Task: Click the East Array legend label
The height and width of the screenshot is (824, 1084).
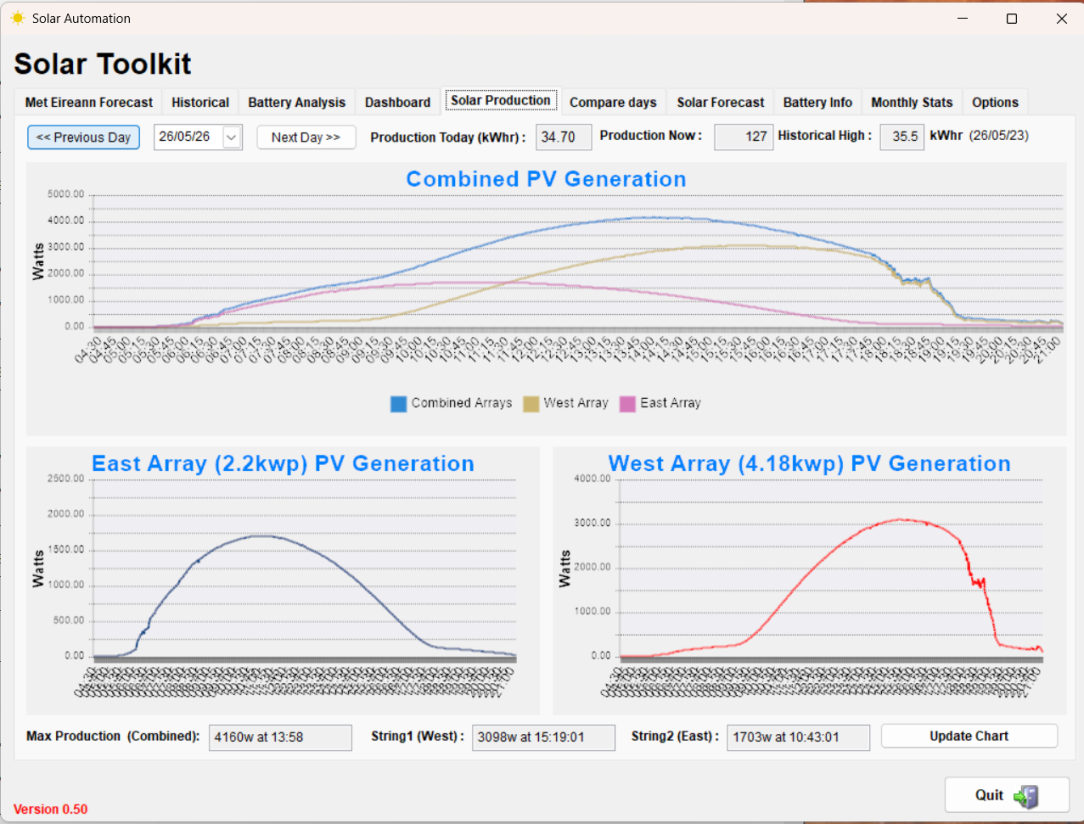Action: (x=670, y=403)
